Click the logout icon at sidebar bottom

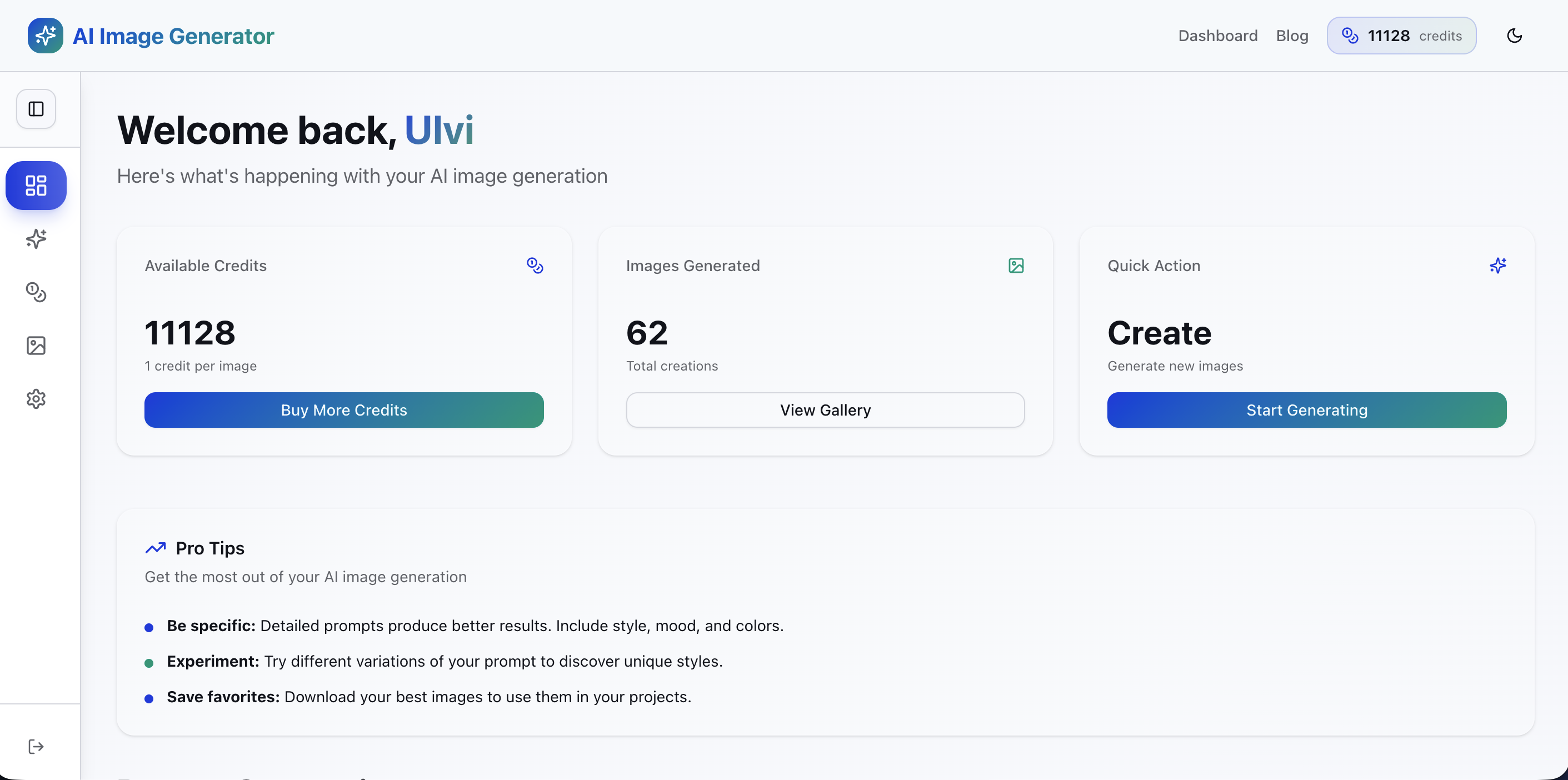(x=36, y=747)
